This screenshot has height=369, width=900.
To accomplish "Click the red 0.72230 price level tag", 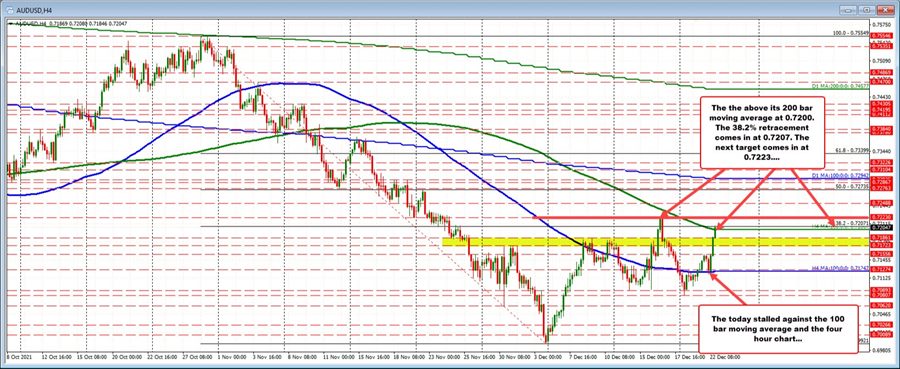I will tap(883, 217).
